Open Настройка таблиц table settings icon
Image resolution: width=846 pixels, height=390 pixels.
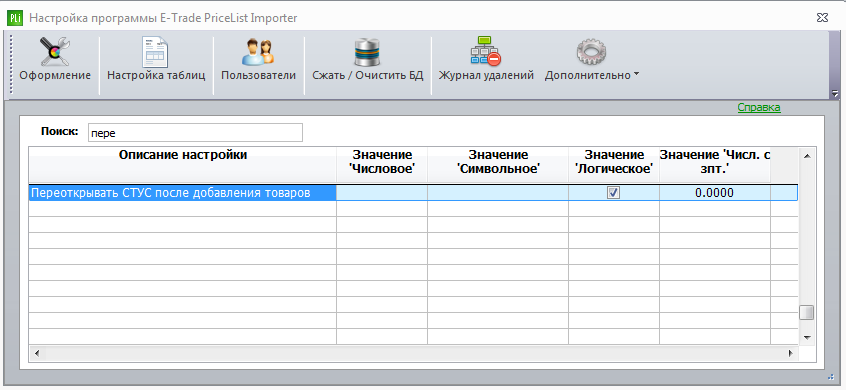[x=155, y=52]
